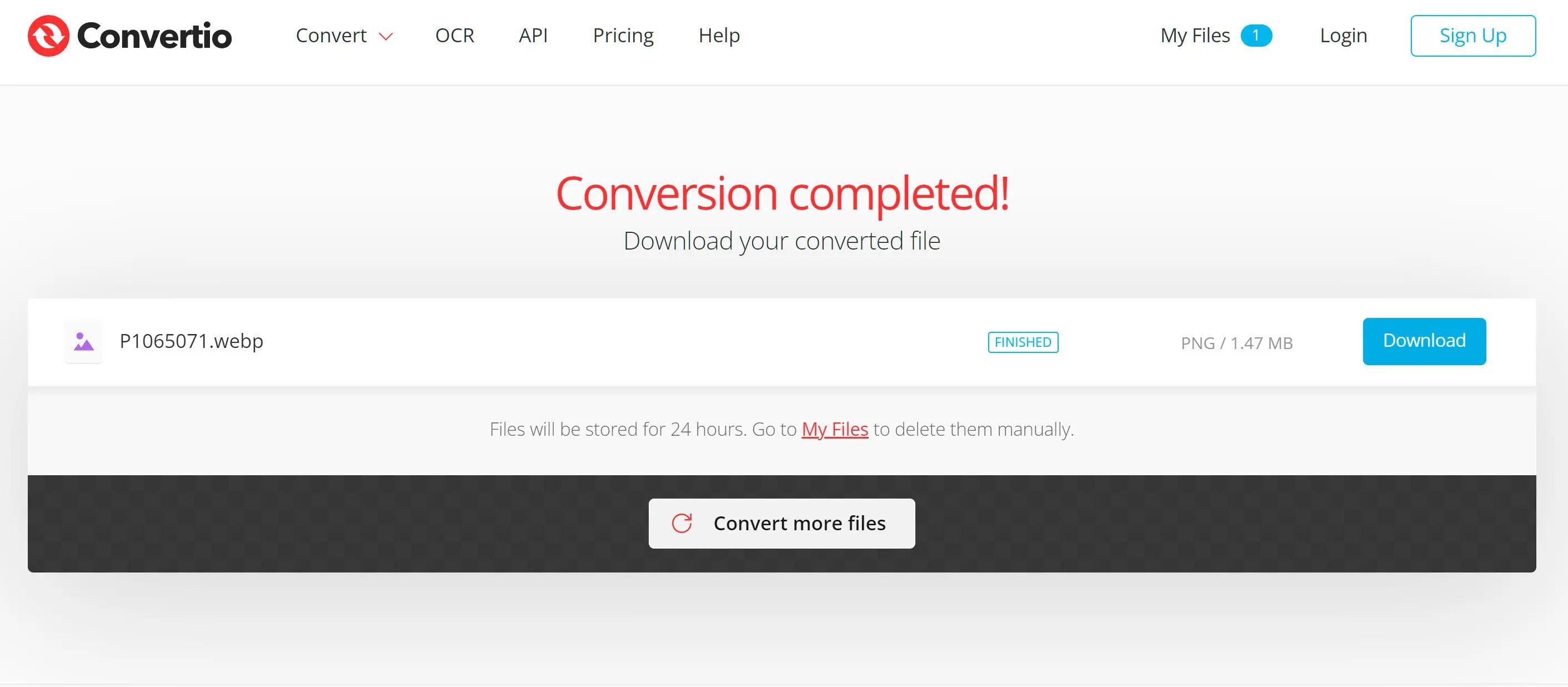Click the OCR navigation icon
This screenshot has height=687, width=1568.
pos(456,35)
